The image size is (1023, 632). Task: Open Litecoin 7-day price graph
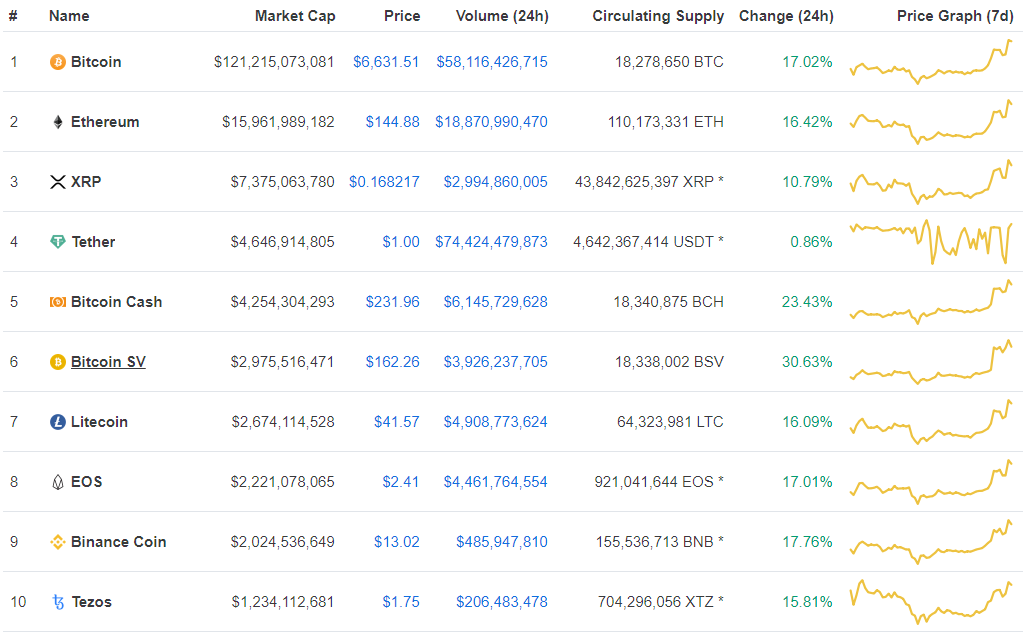[x=931, y=422]
